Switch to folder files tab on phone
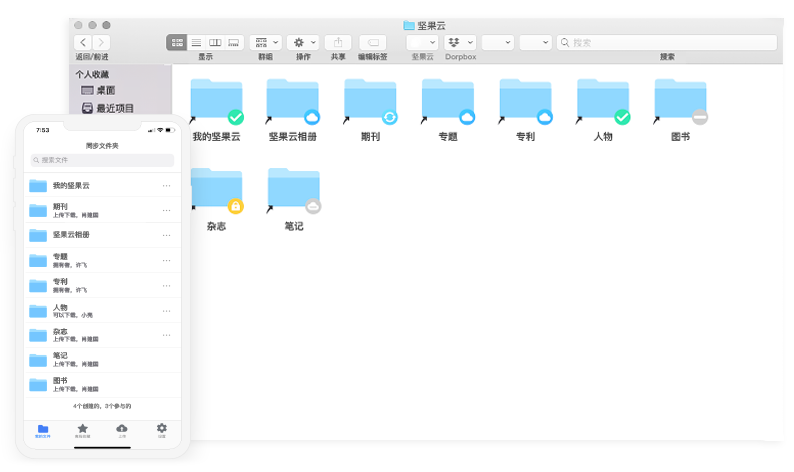 43,431
